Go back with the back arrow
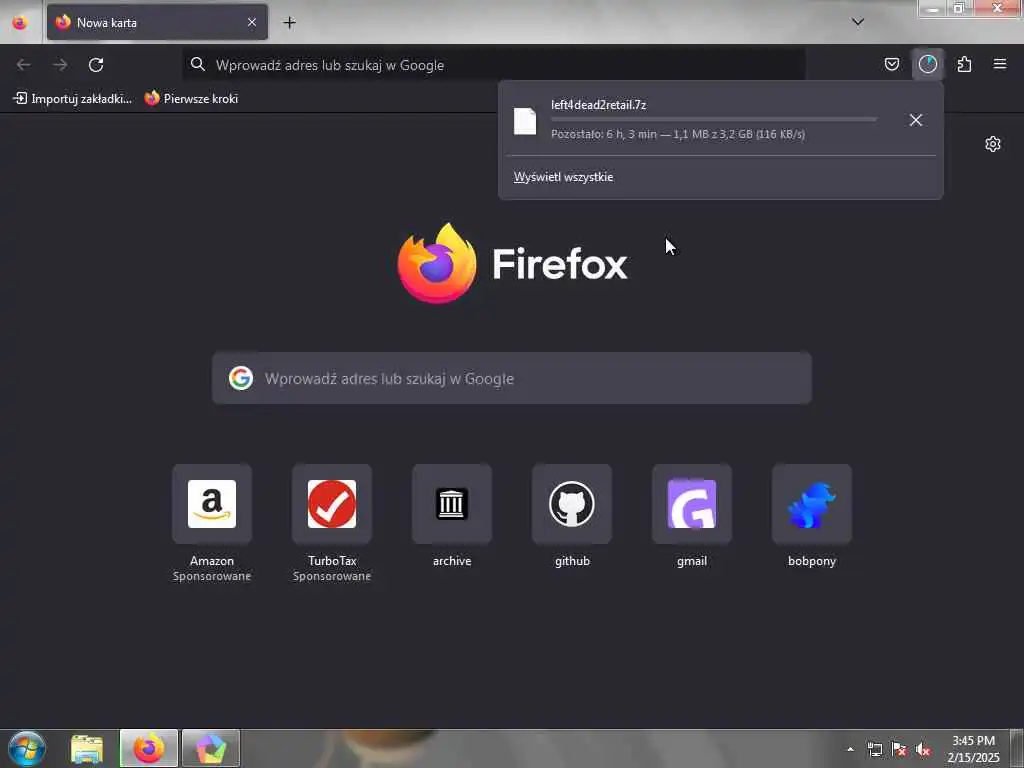The image size is (1024, 768). 24,65
